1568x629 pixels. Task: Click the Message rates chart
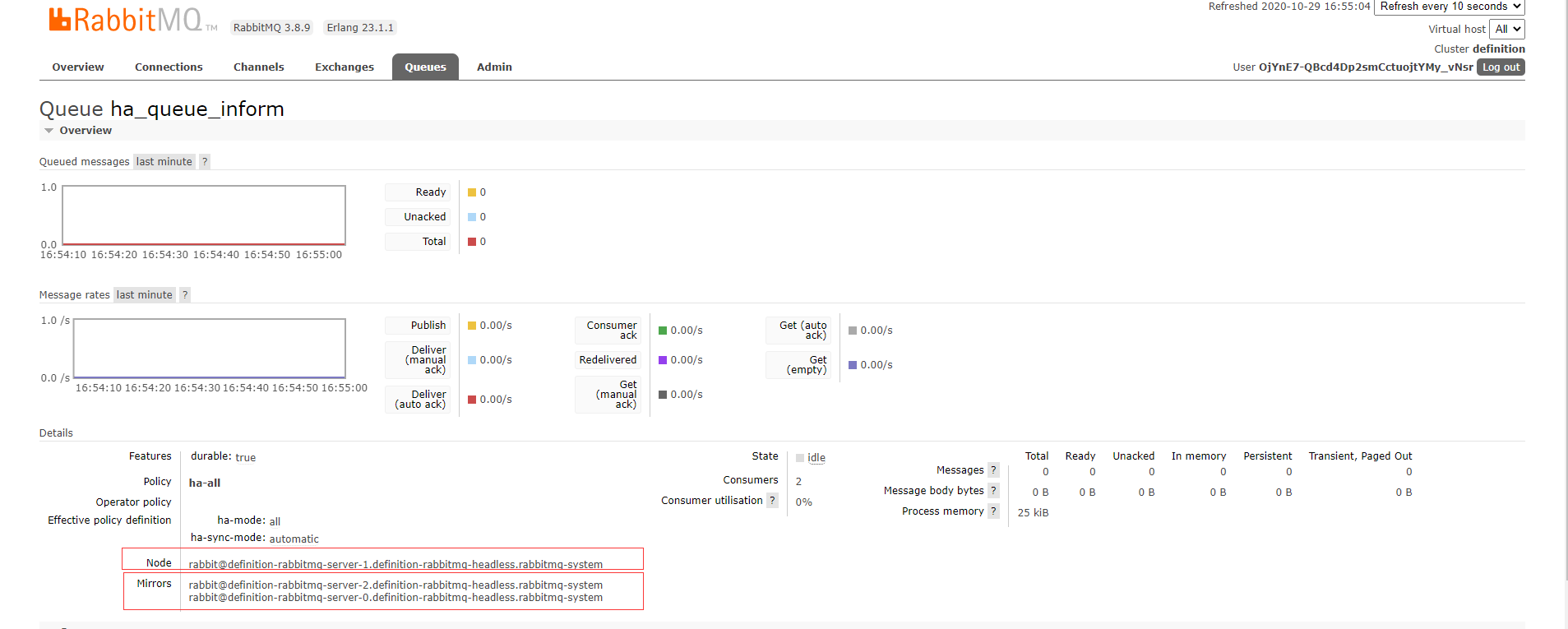coord(210,349)
